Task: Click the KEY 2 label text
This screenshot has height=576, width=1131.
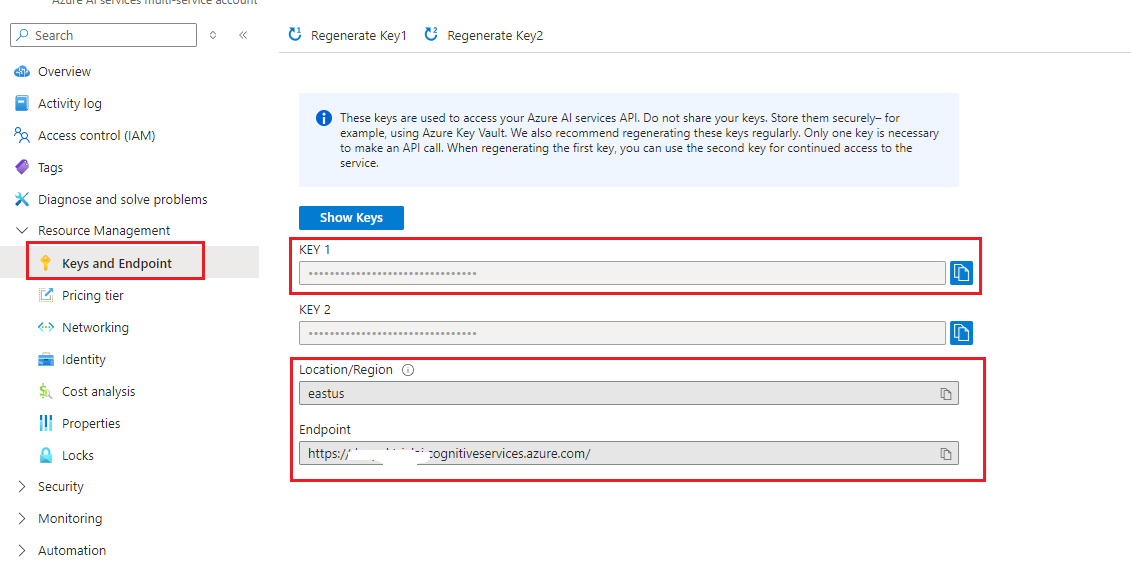Action: 314,309
